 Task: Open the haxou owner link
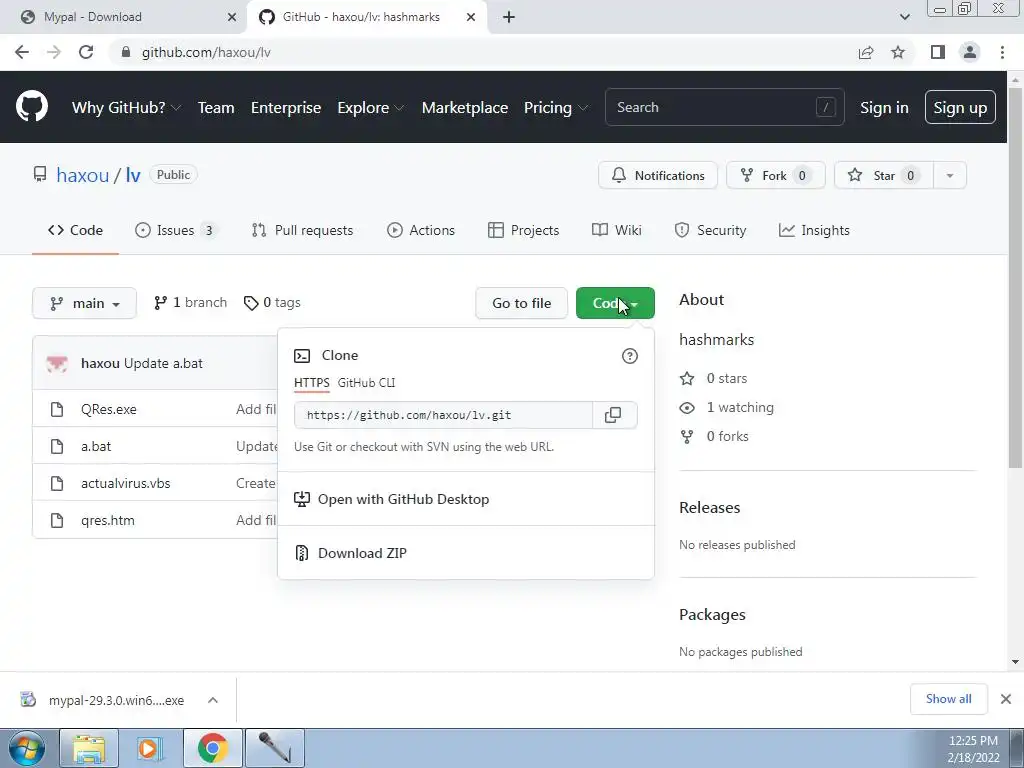pyautogui.click(x=82, y=175)
